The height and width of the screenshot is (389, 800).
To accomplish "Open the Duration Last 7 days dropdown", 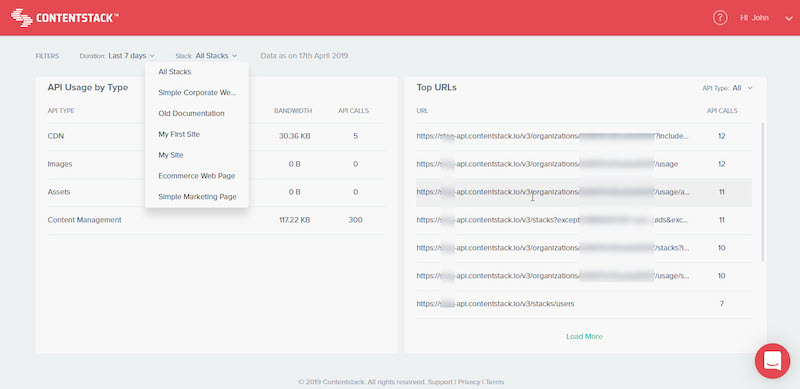I will pos(117,56).
